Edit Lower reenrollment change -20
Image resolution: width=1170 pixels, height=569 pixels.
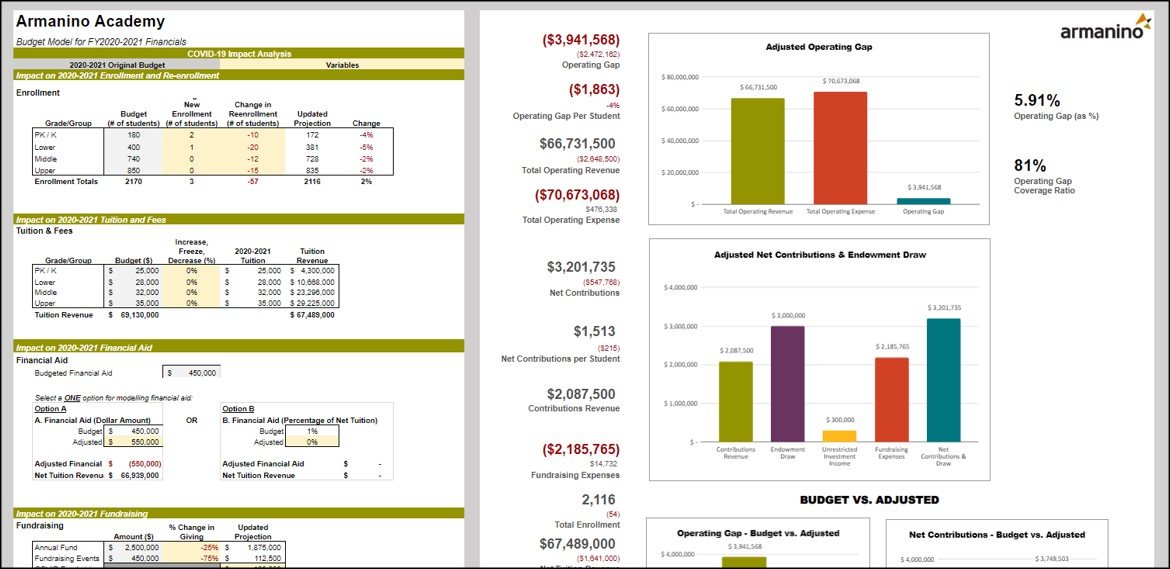pos(252,147)
